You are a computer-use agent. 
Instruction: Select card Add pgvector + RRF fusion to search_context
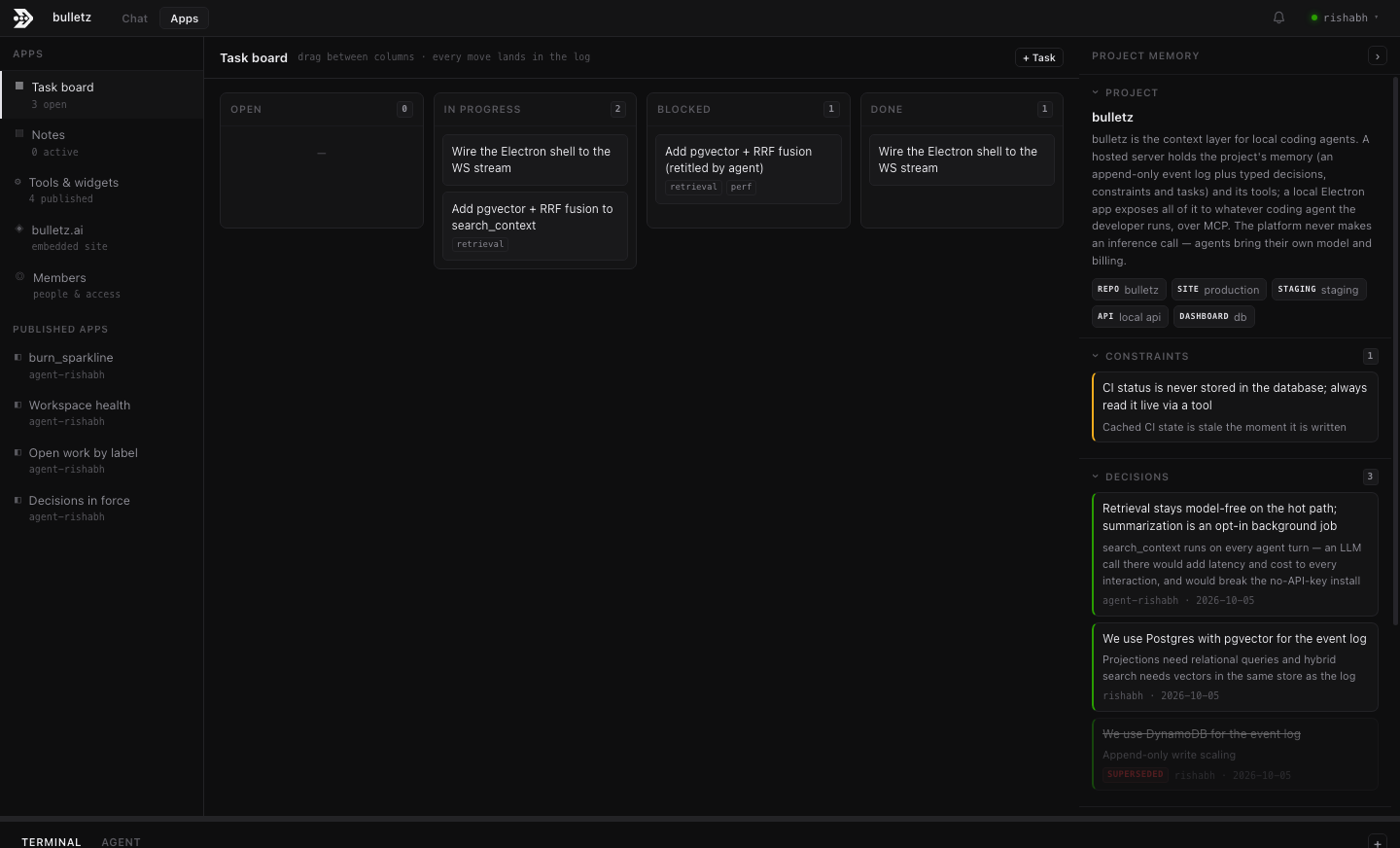[535, 226]
